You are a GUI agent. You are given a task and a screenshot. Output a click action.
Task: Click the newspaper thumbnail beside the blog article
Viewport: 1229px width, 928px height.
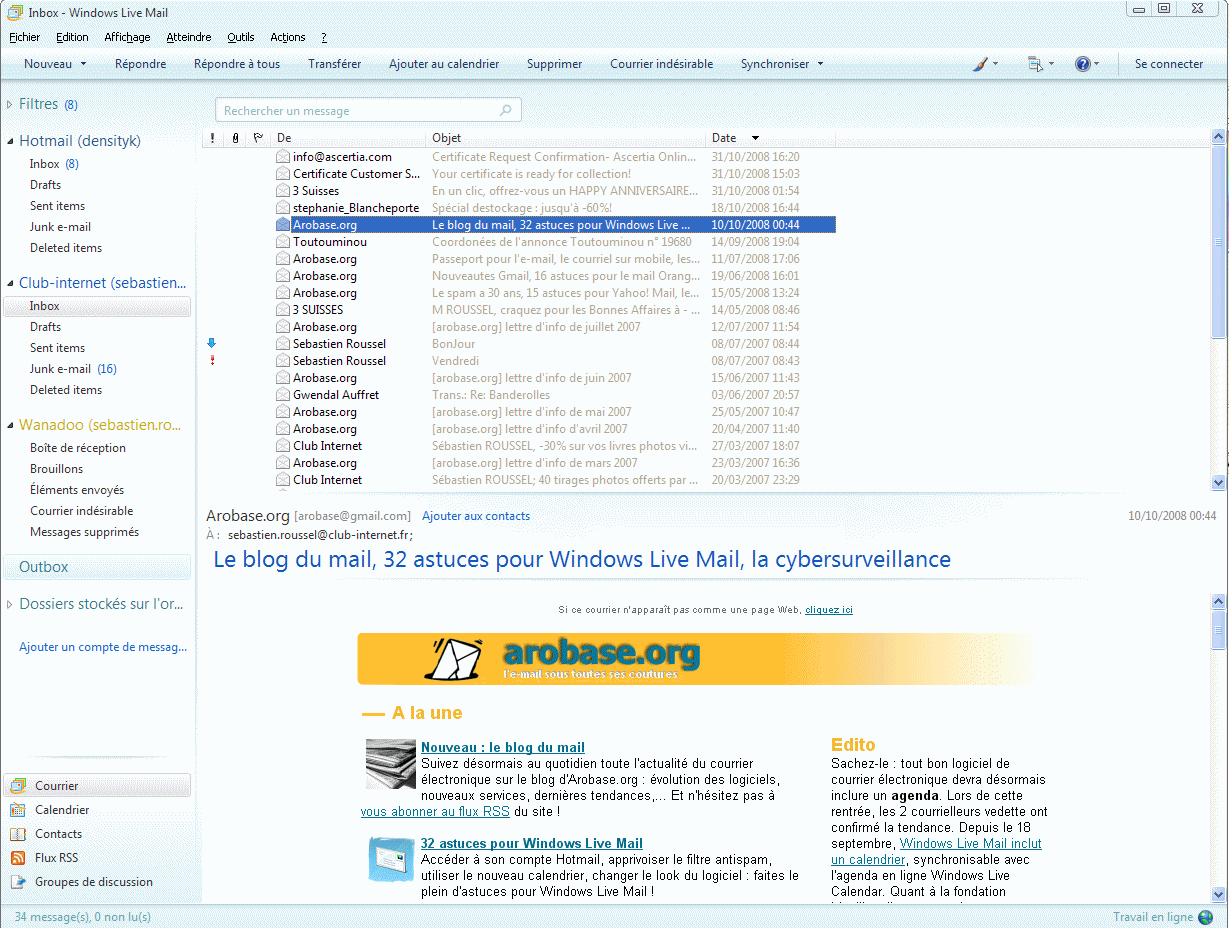[390, 764]
